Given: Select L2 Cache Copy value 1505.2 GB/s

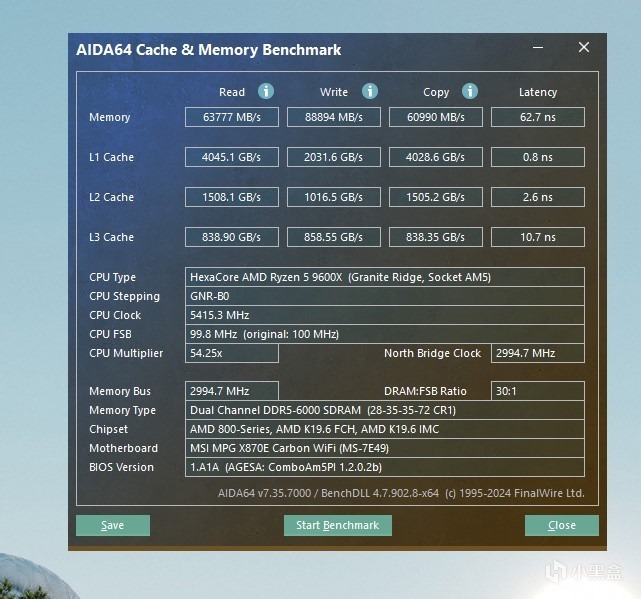Looking at the screenshot, I should point(436,197).
